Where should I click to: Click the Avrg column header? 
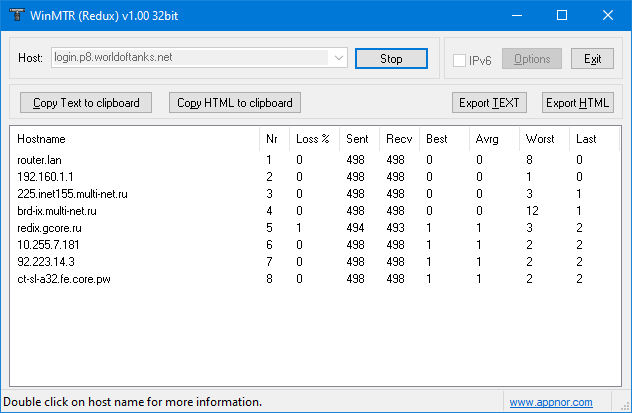(494, 139)
